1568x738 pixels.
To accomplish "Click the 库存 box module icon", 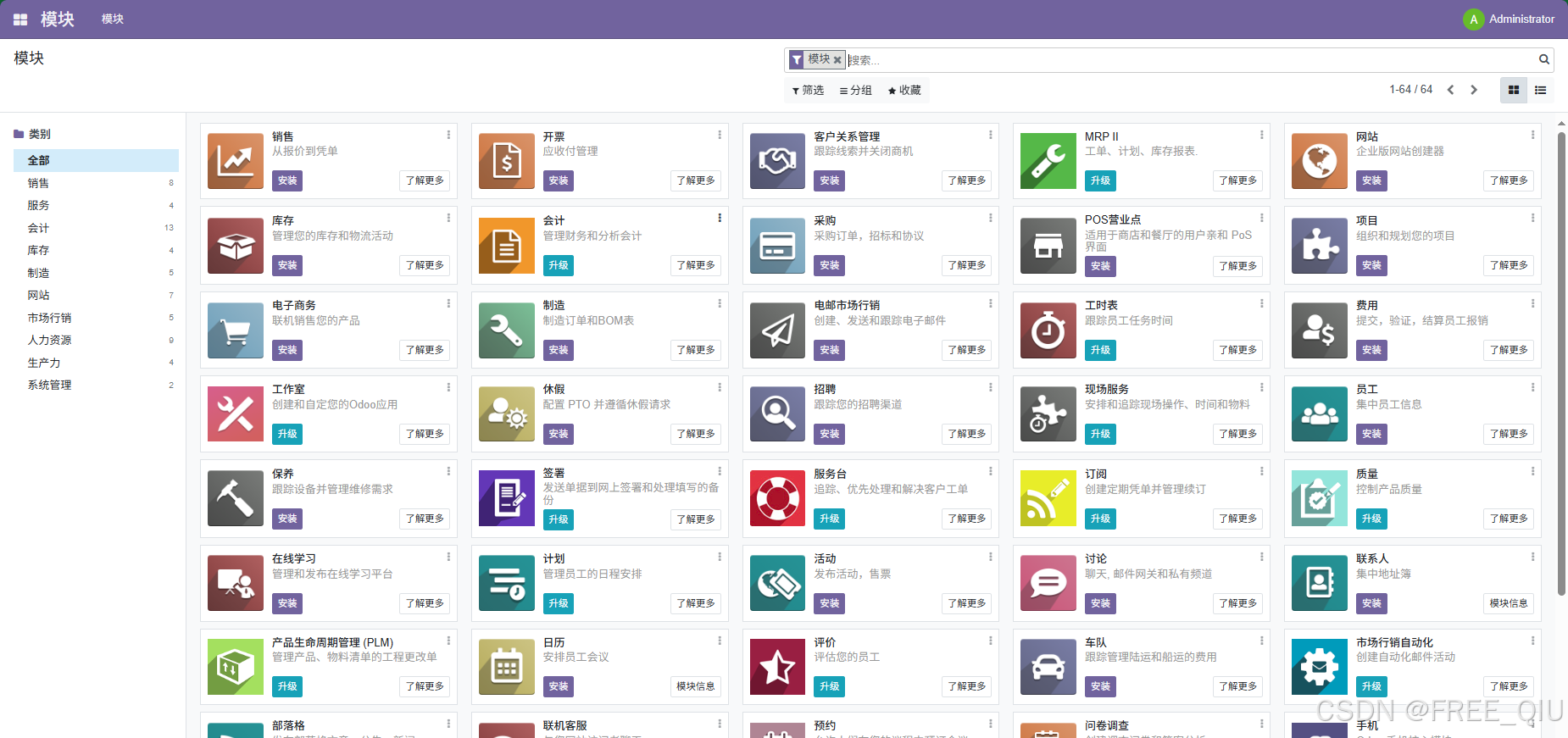I will point(236,246).
